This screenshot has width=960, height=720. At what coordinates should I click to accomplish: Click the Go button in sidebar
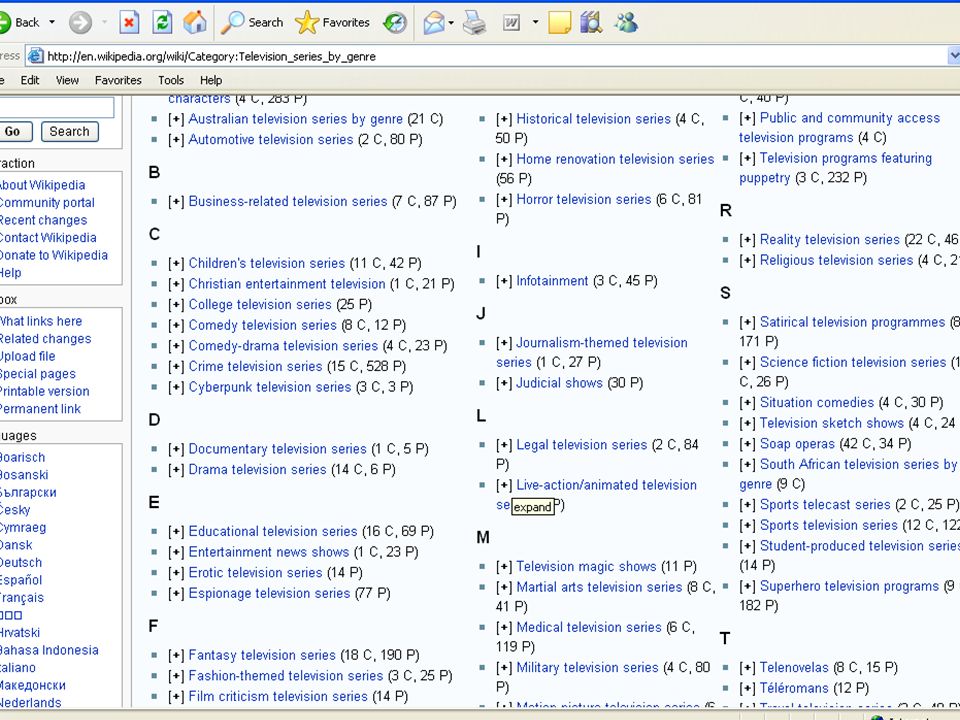(13, 132)
